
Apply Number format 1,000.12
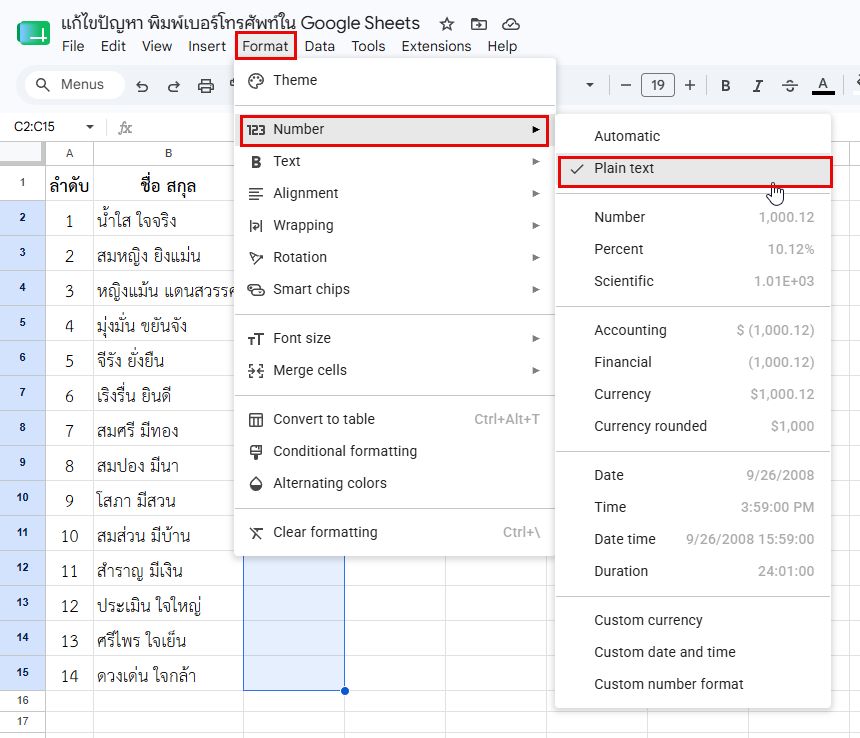click(693, 217)
